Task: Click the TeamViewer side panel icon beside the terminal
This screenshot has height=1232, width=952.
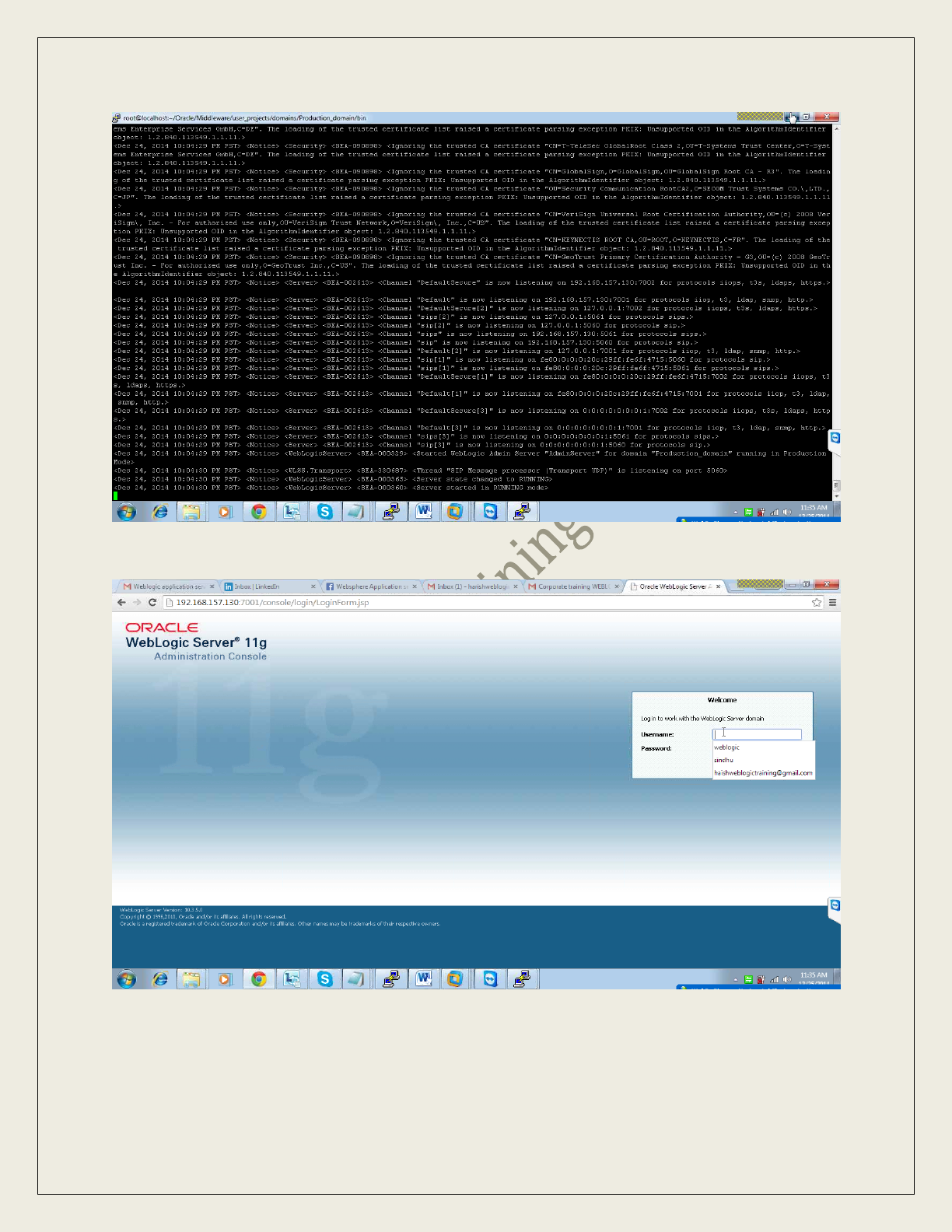Action: [835, 438]
